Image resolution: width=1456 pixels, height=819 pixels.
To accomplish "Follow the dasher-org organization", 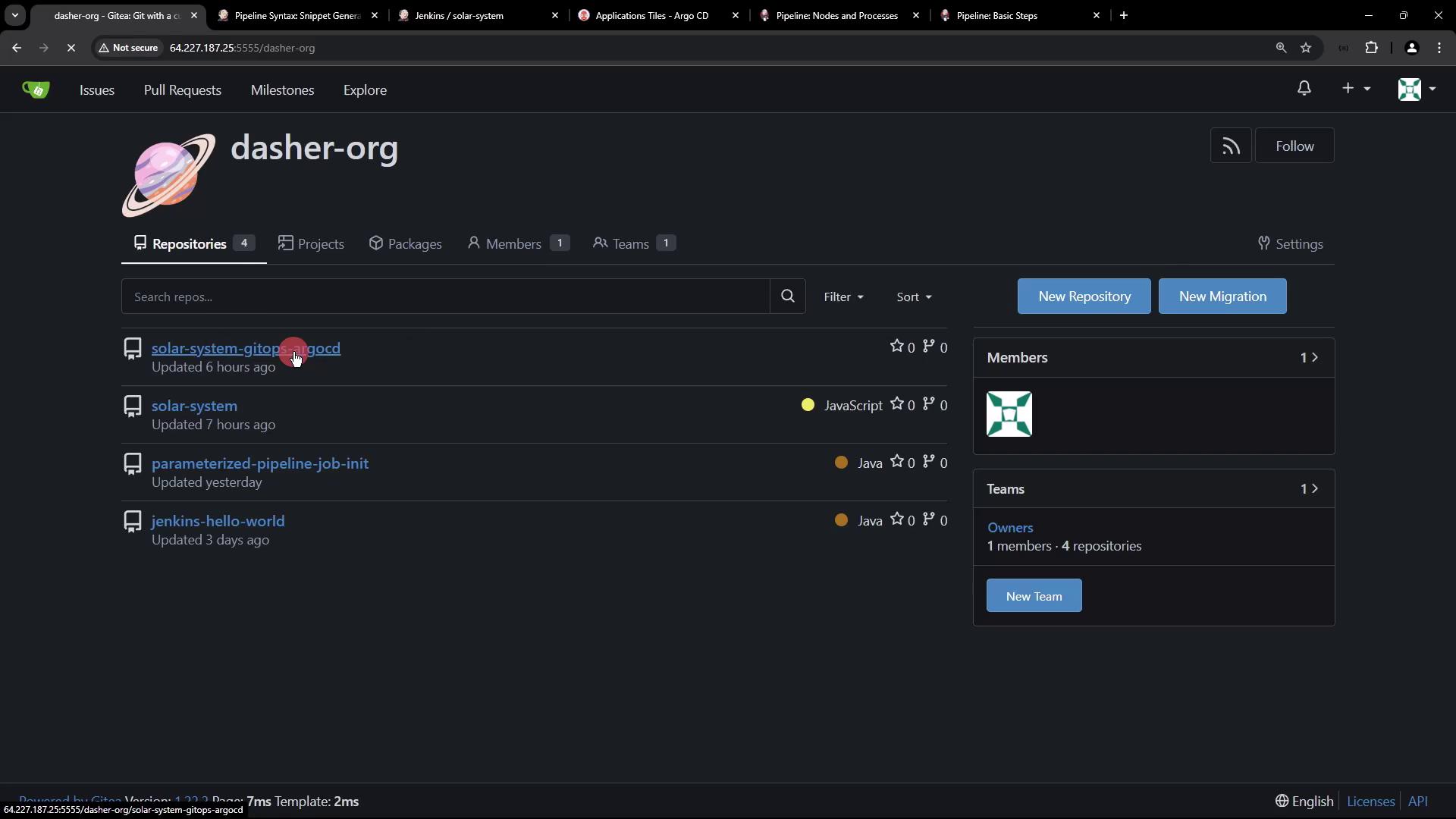I will 1294,146.
